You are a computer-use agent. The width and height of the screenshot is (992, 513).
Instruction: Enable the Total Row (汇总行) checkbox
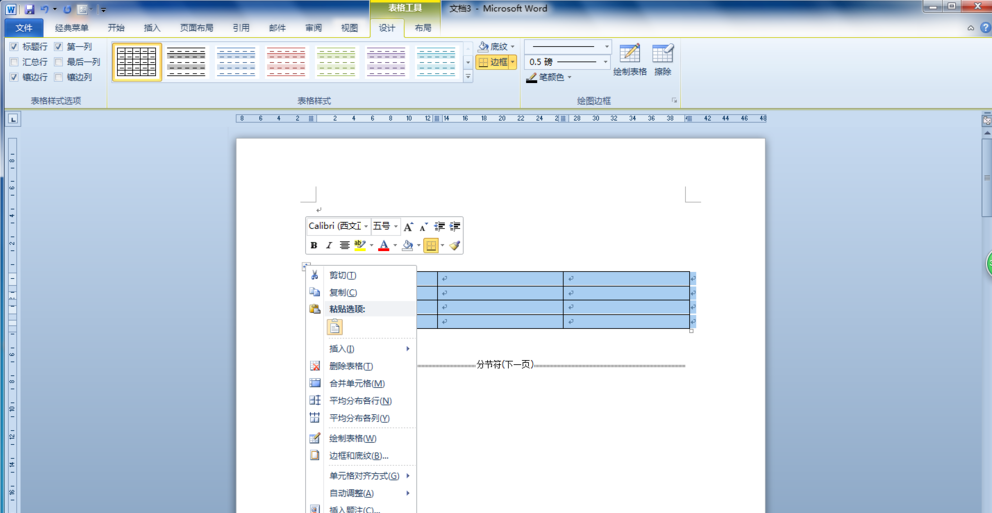pyautogui.click(x=14, y=62)
